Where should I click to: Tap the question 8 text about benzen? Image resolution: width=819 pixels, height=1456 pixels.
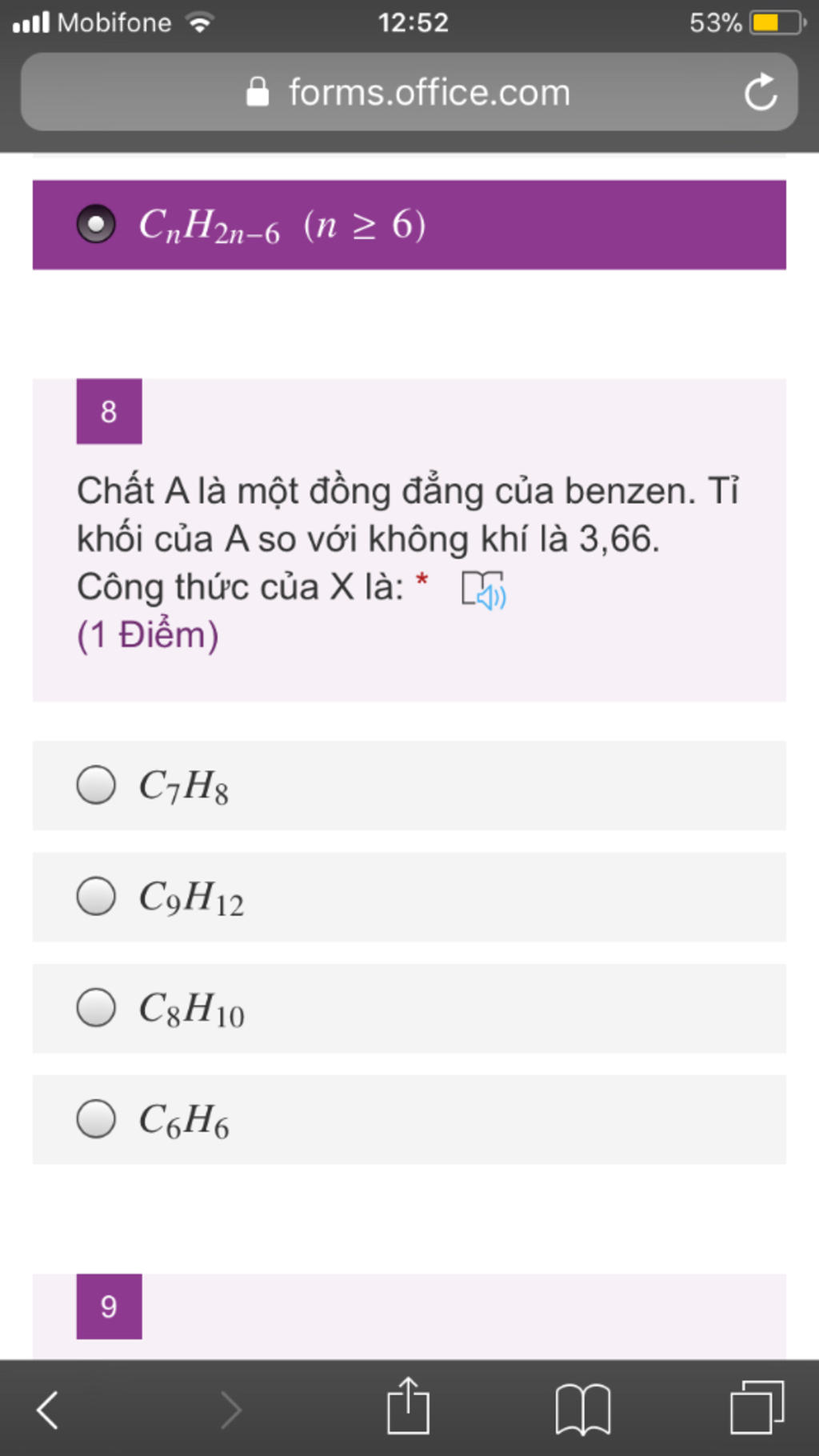point(408,538)
